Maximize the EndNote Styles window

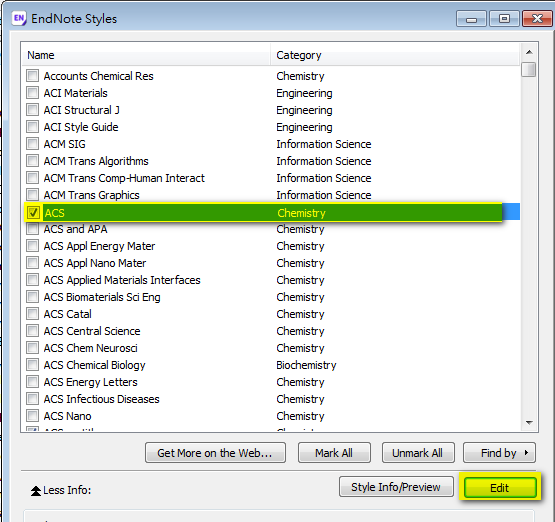pyautogui.click(x=504, y=19)
